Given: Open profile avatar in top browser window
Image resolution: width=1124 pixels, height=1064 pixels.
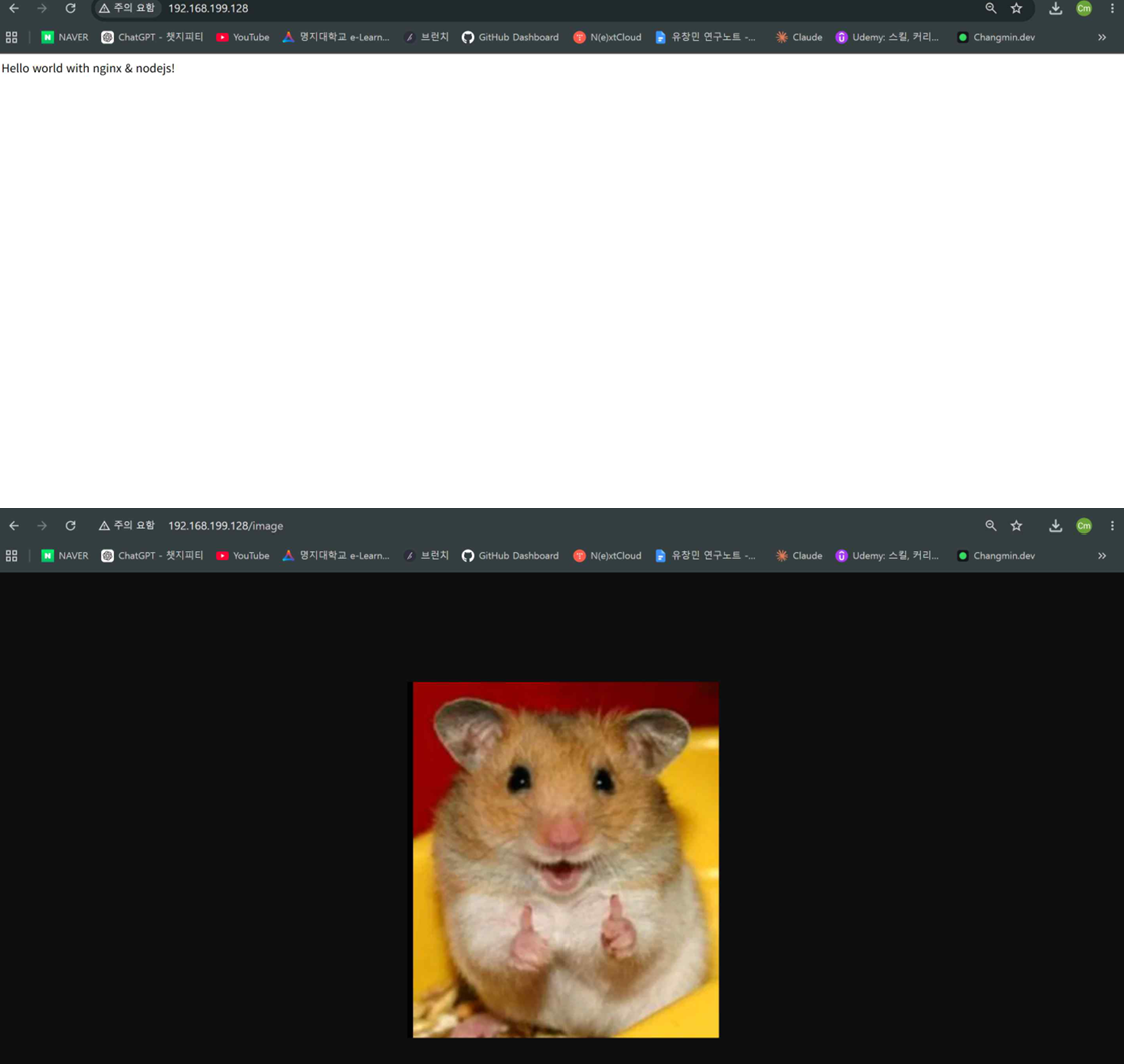Looking at the screenshot, I should (x=1084, y=9).
